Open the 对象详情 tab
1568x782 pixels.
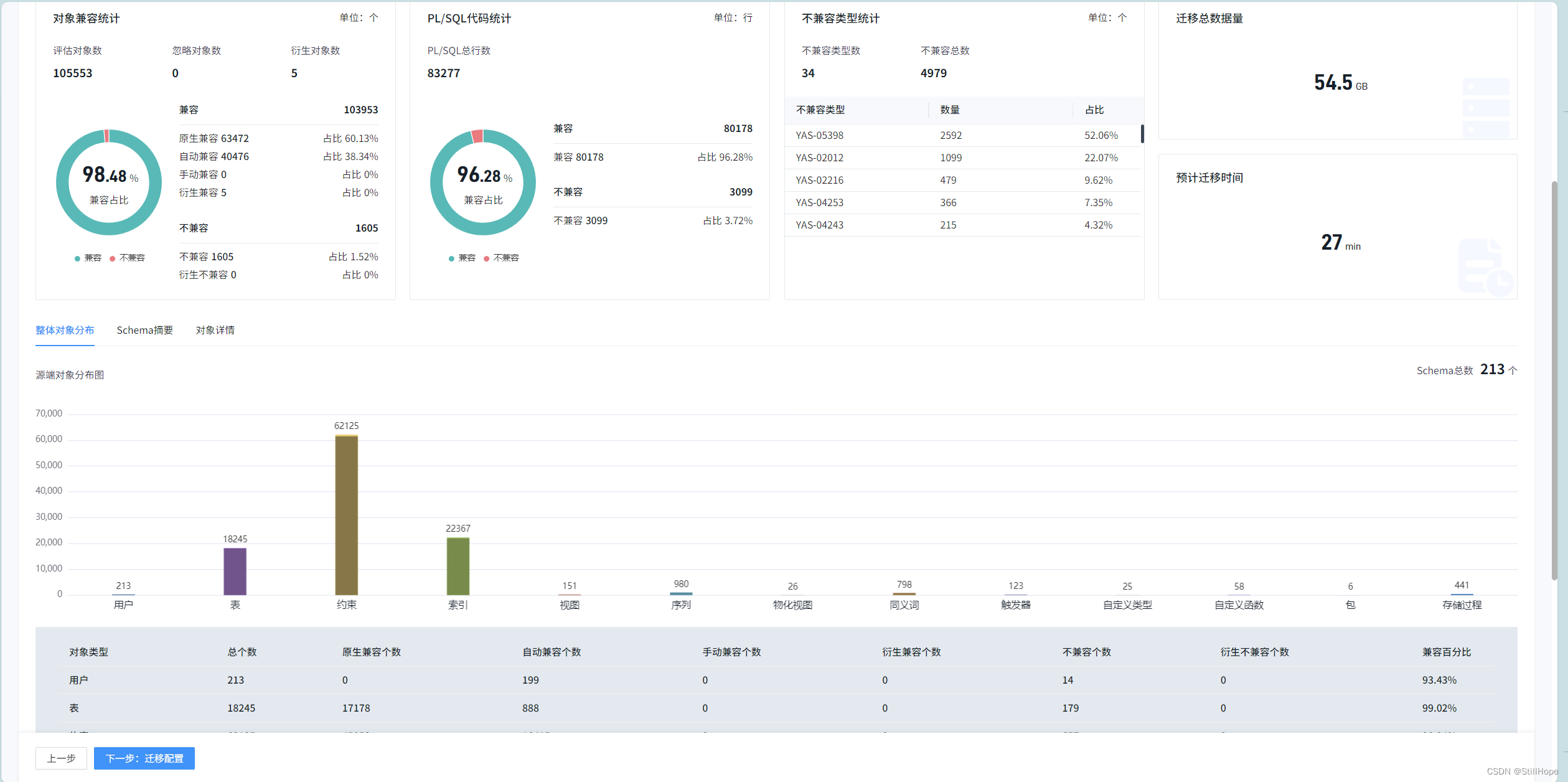[x=215, y=330]
